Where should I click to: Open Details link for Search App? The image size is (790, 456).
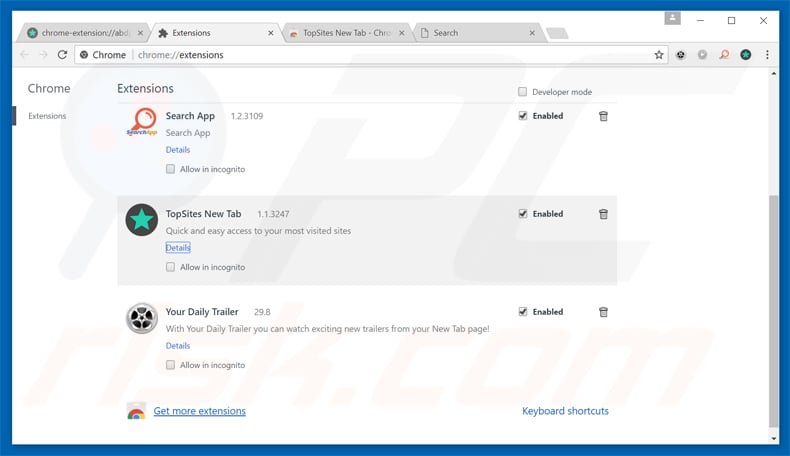pyautogui.click(x=178, y=150)
